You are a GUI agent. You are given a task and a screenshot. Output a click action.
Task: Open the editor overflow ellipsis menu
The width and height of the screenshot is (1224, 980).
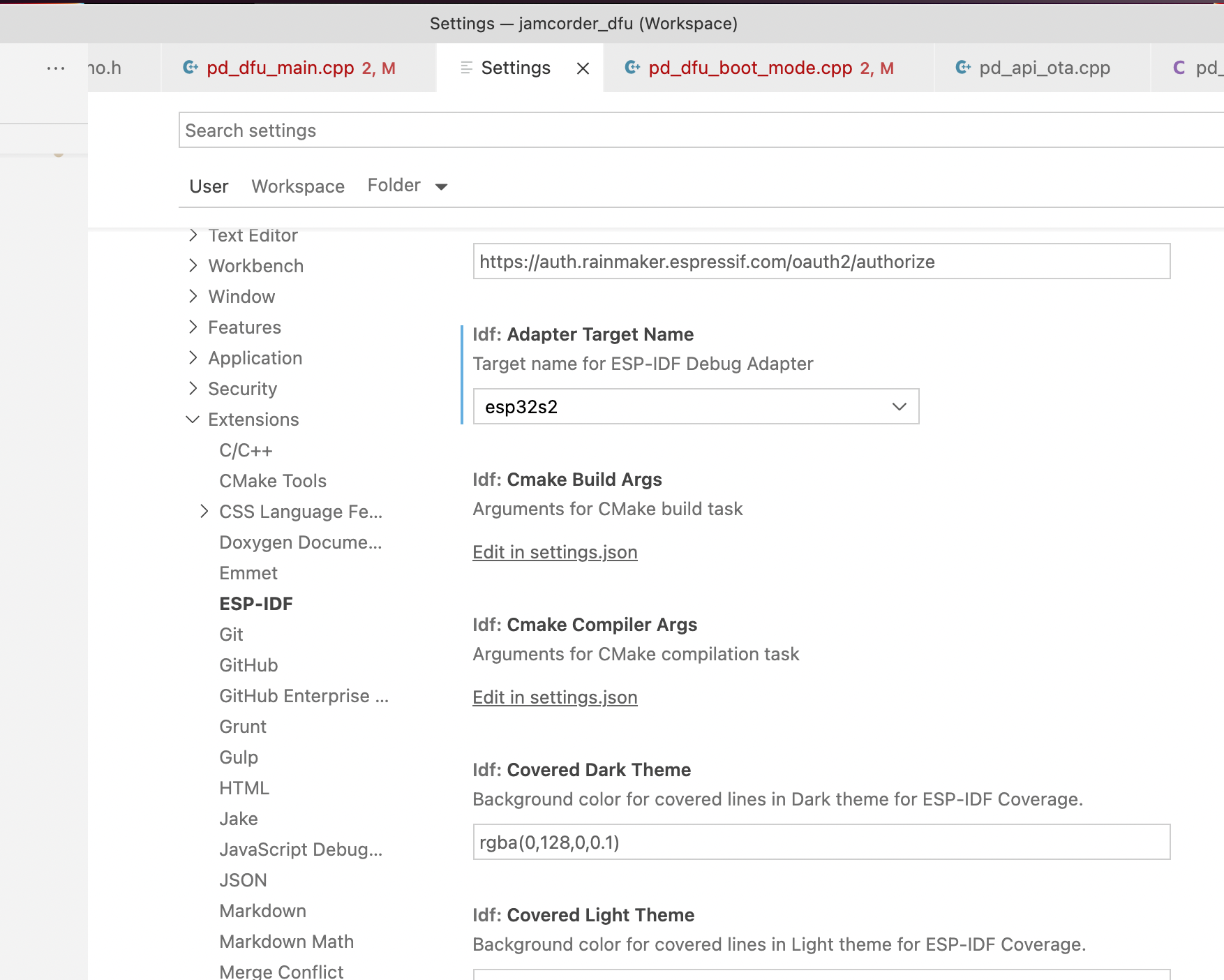pyautogui.click(x=55, y=67)
